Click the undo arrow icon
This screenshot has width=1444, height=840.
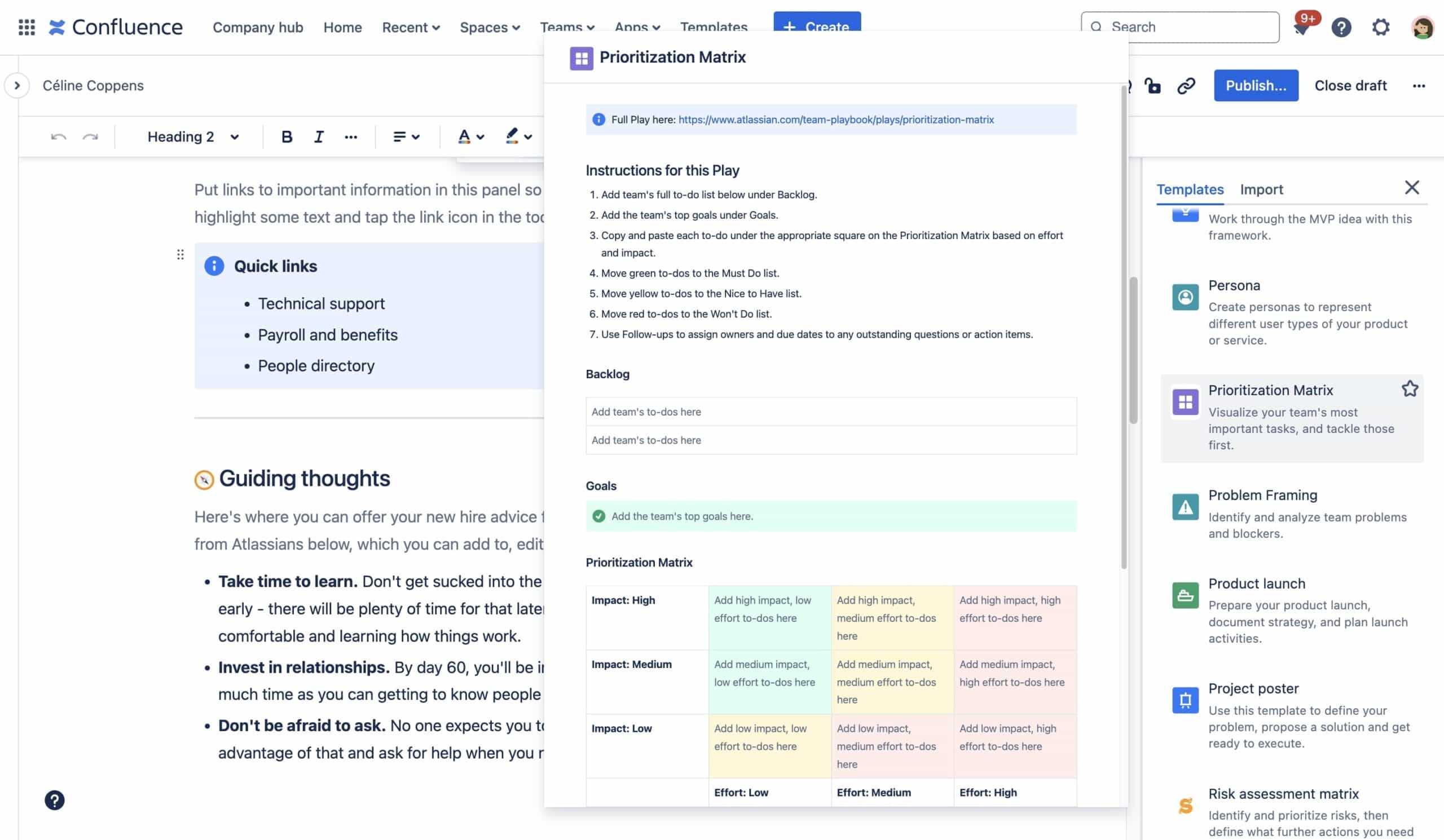[58, 136]
